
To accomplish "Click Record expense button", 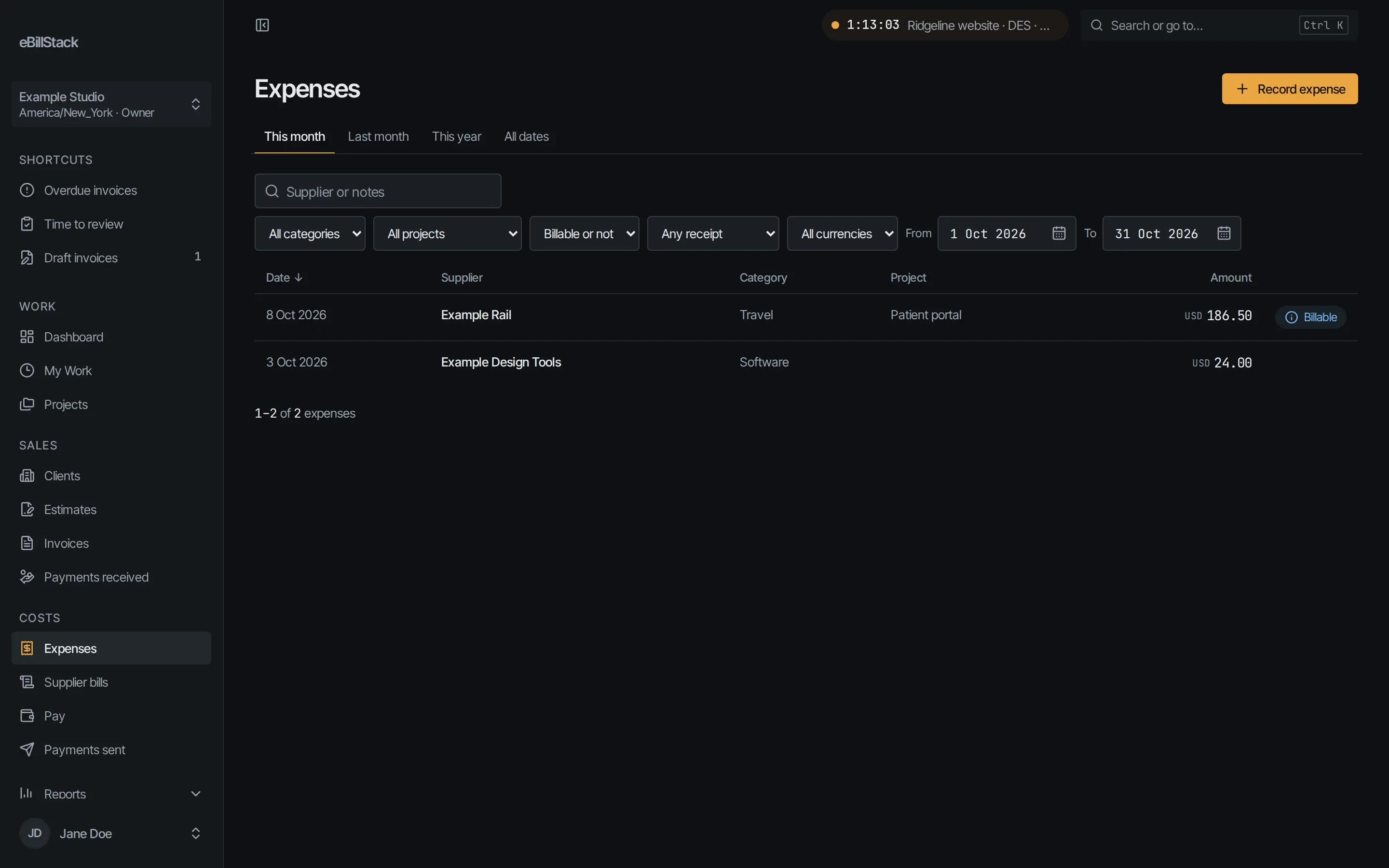I will 1290,89.
